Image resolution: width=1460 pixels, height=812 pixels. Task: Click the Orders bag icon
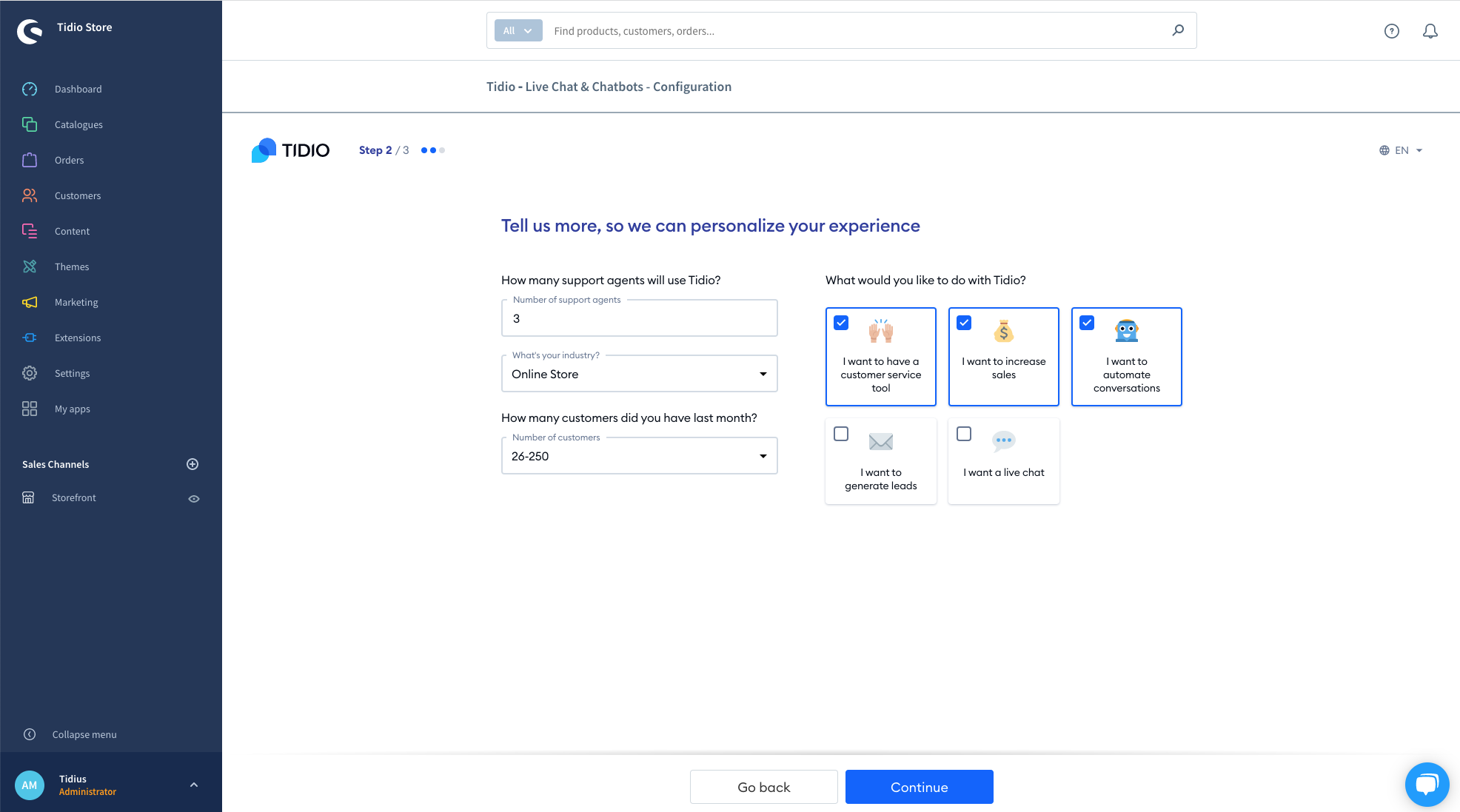point(30,160)
